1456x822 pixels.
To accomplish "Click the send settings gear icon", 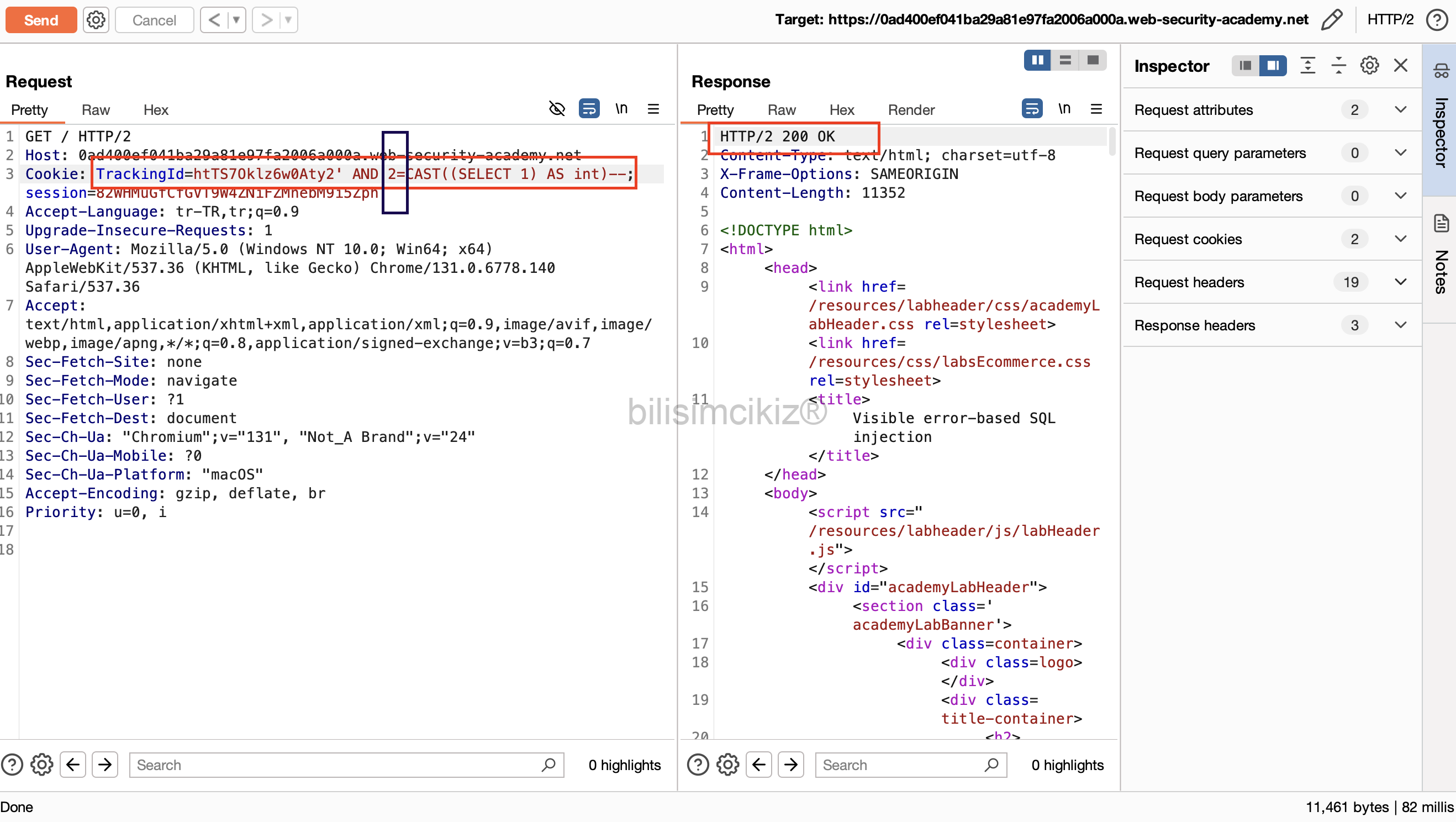I will click(96, 20).
